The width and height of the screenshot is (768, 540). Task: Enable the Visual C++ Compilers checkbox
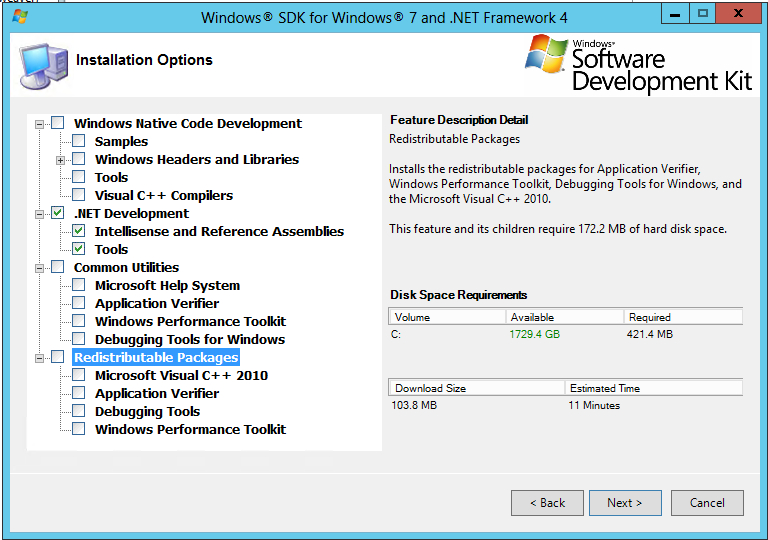tap(78, 196)
